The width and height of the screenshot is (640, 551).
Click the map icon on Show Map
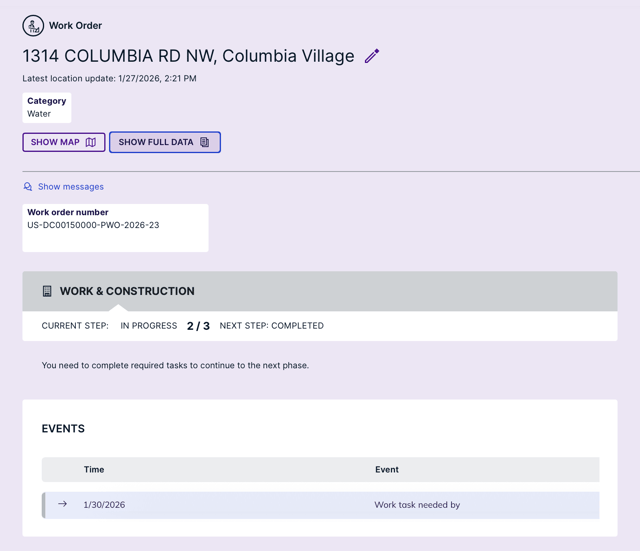pos(91,142)
